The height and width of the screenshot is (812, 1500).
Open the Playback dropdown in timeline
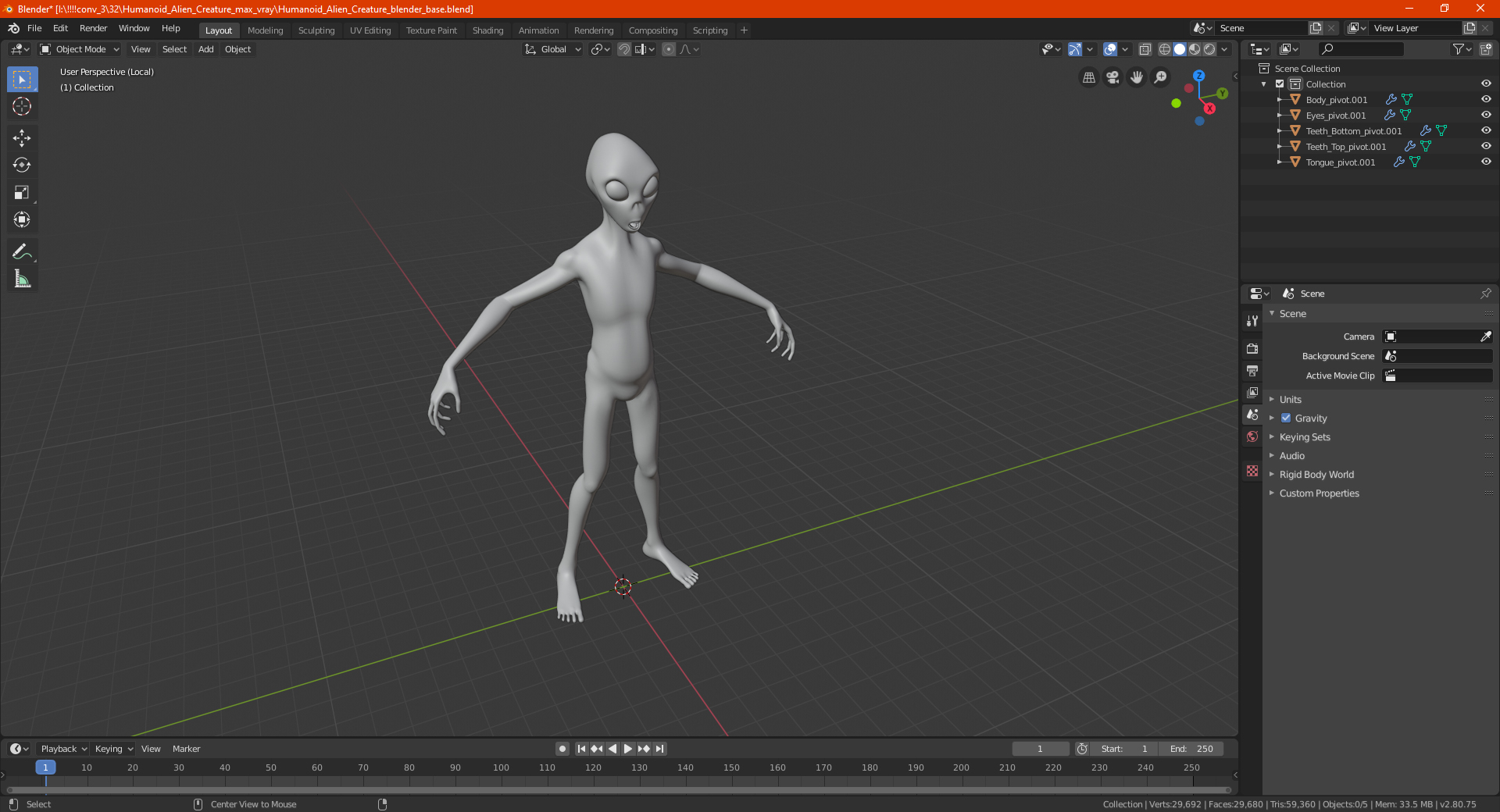tap(63, 749)
